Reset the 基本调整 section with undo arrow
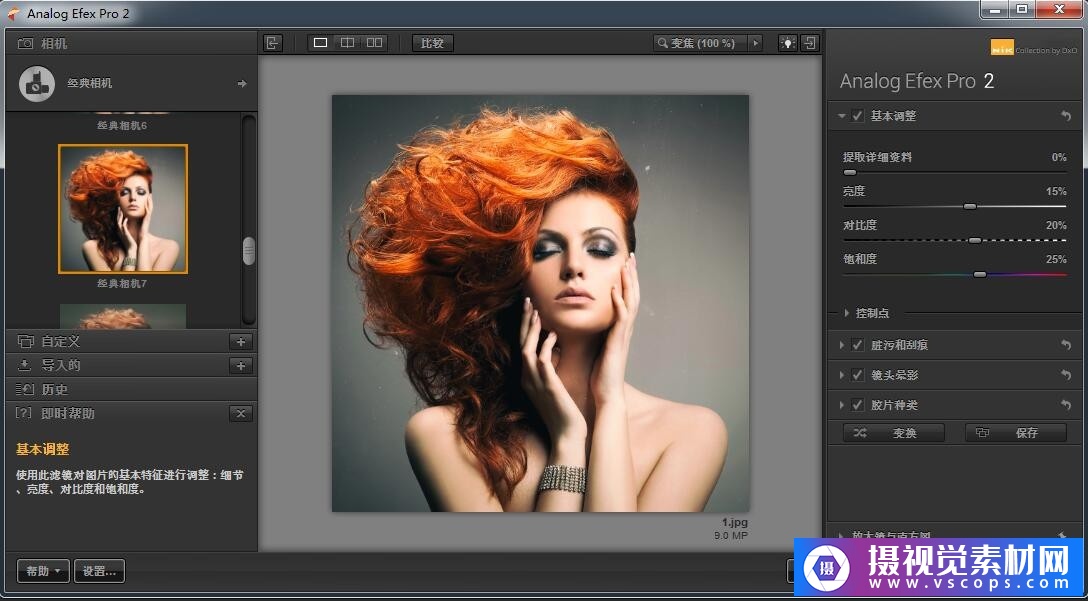The image size is (1088, 601). pos(1066,116)
